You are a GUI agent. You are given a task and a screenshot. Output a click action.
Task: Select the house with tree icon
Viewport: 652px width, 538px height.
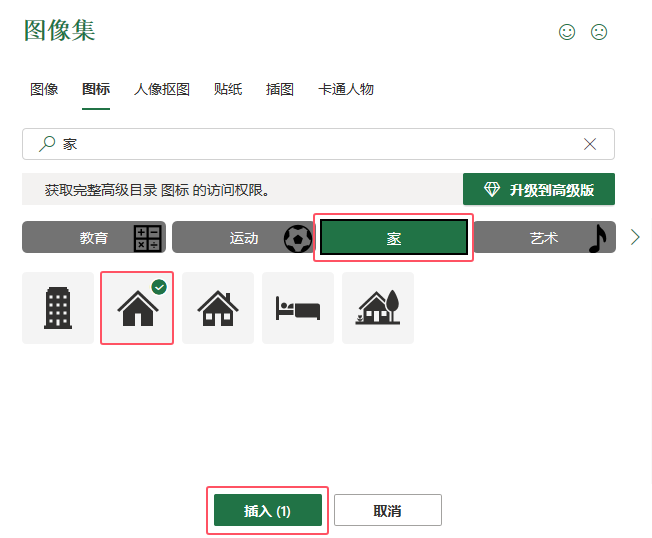(x=378, y=308)
